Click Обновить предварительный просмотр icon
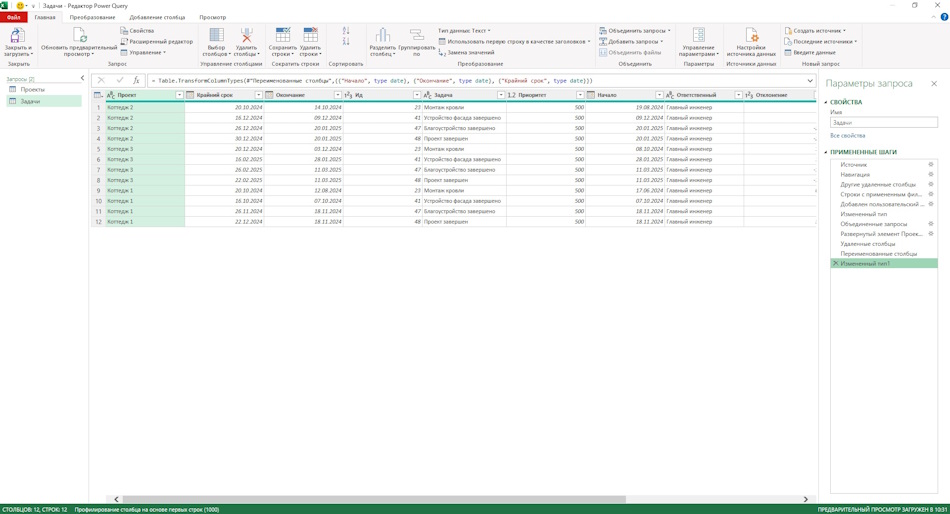This screenshot has width=950, height=514. coord(79,35)
